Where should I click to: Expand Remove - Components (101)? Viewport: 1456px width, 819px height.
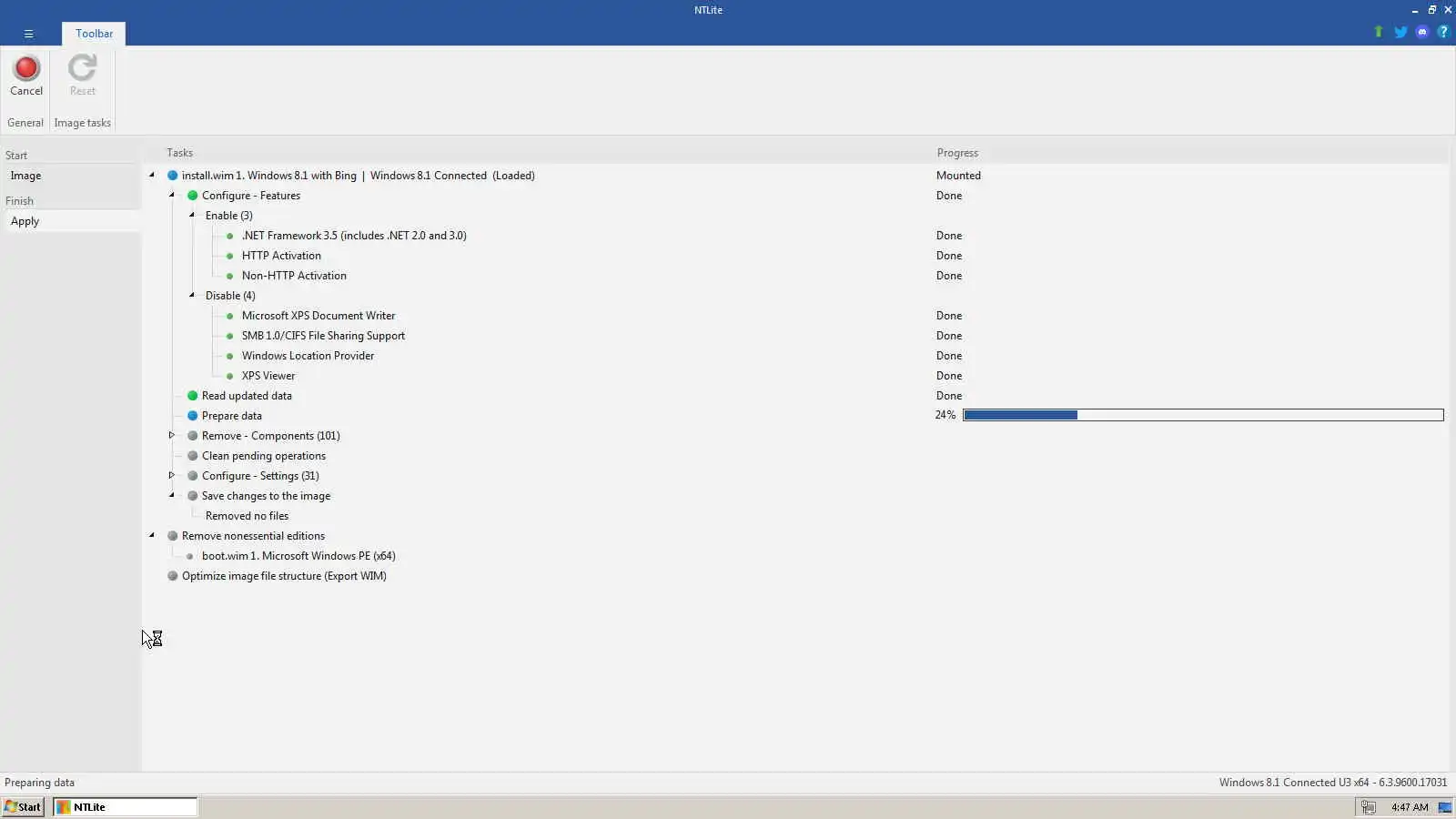pos(171,435)
